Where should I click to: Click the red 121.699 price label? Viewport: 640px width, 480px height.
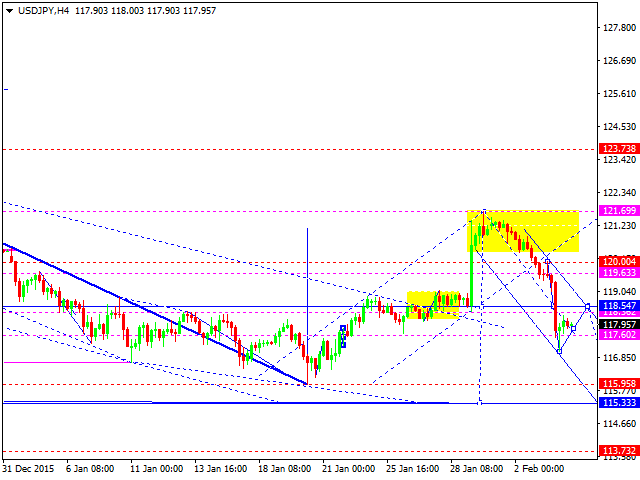[x=619, y=211]
